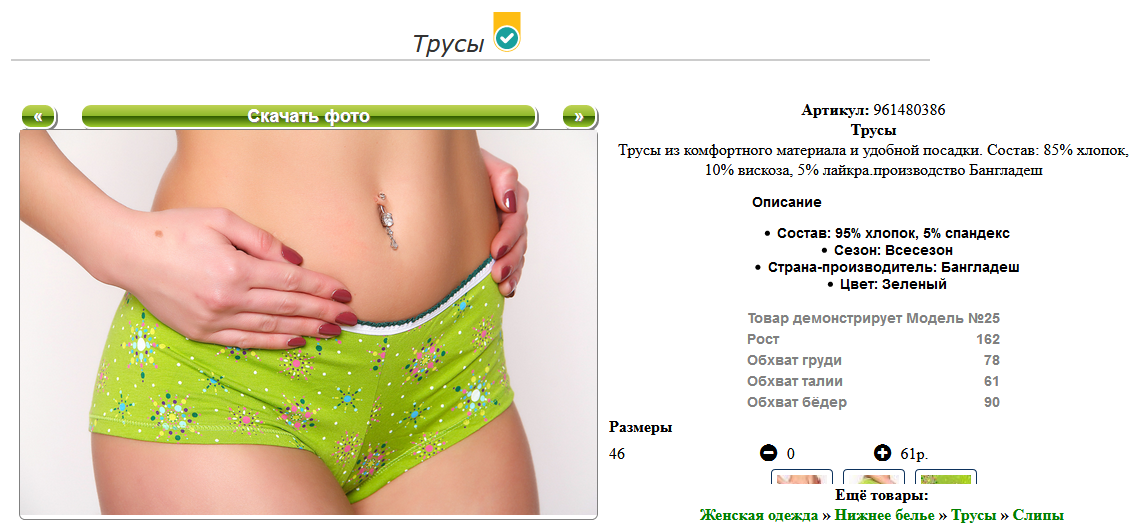Screen dimensions: 1134x525
Task: Click the large main product photo
Action: tap(309, 323)
